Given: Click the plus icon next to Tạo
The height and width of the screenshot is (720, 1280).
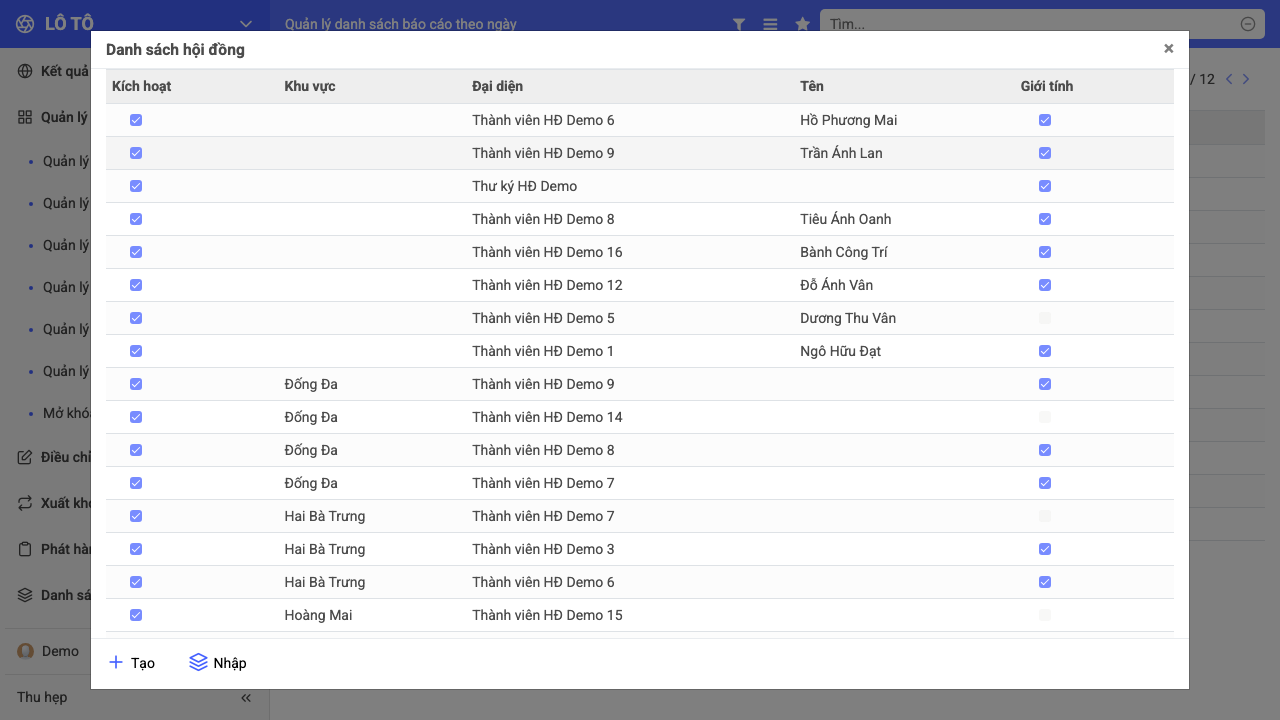Looking at the screenshot, I should coord(116,662).
